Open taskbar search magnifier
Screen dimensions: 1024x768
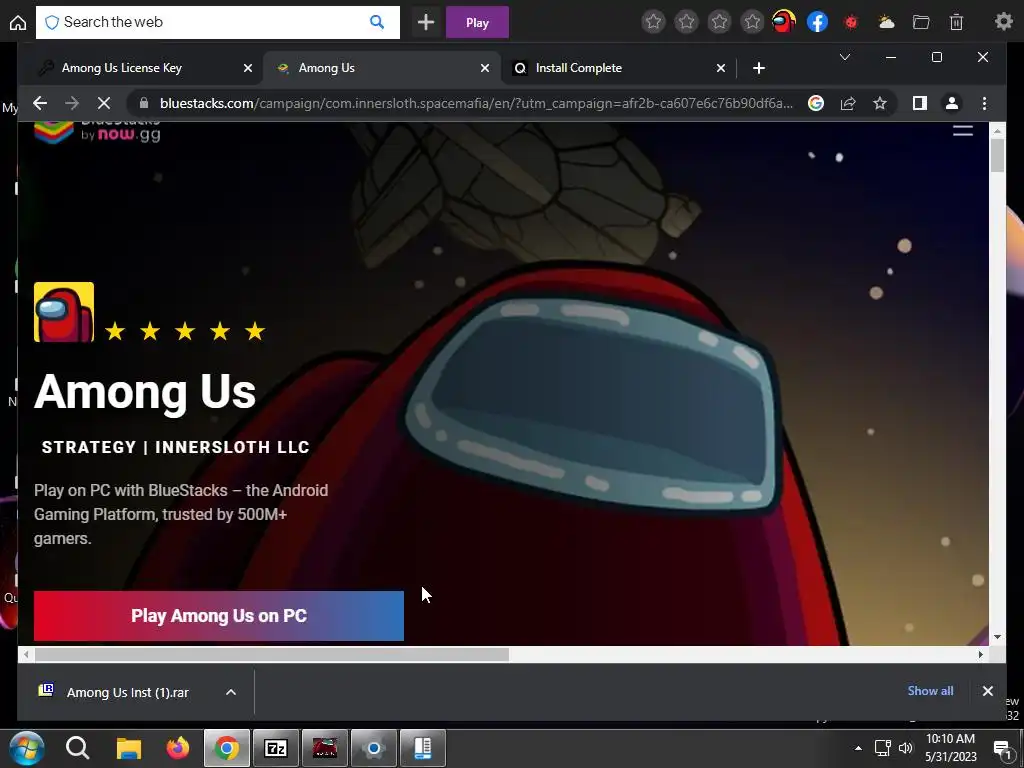point(78,748)
